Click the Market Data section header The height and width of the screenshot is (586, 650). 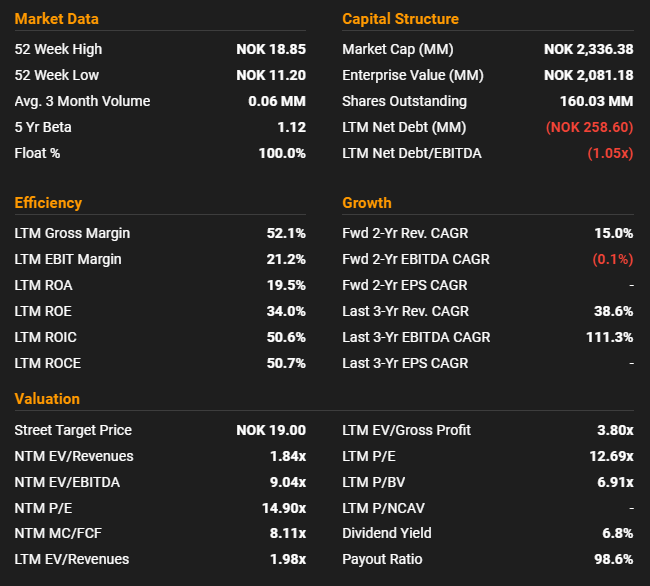[x=56, y=19]
